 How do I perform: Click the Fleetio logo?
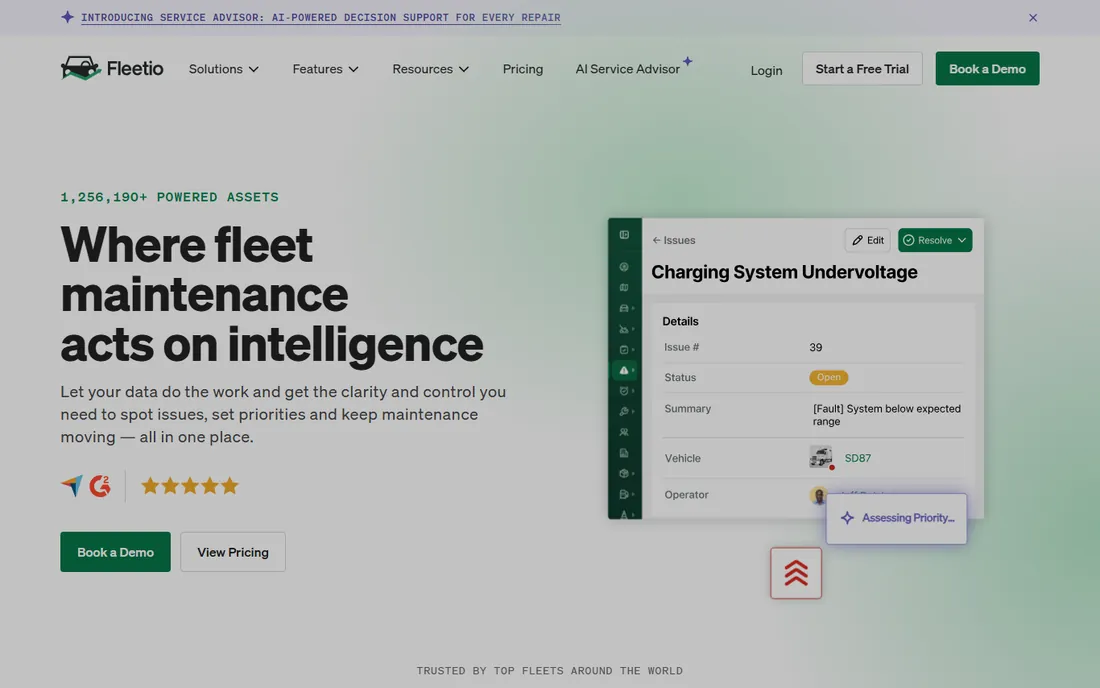click(112, 68)
